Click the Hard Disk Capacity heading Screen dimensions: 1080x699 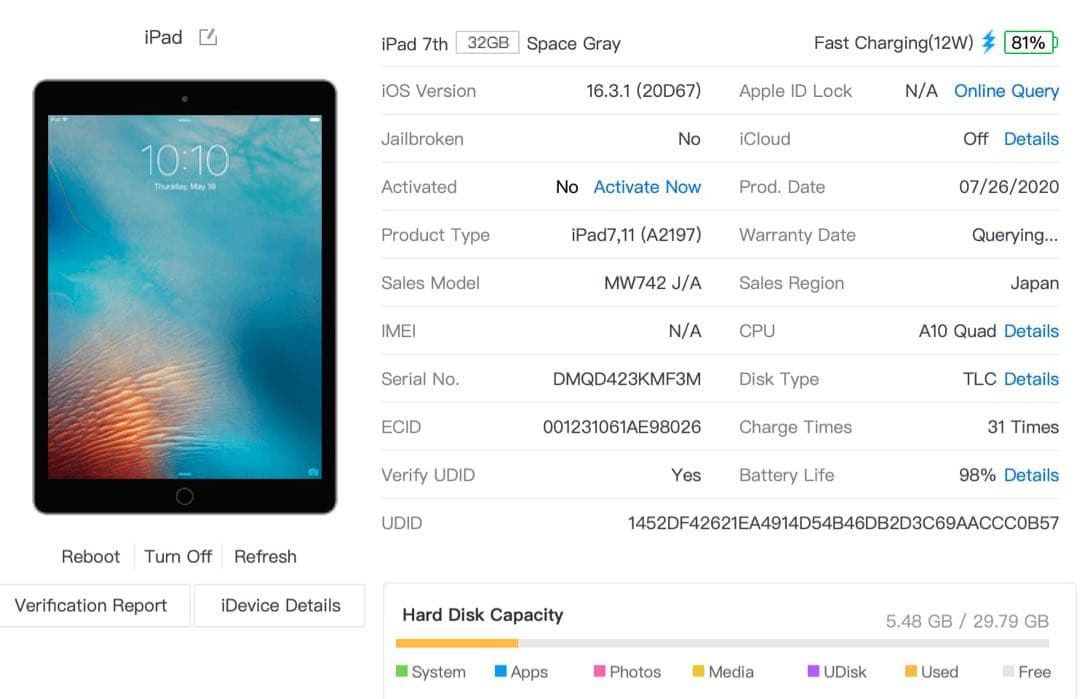point(483,615)
